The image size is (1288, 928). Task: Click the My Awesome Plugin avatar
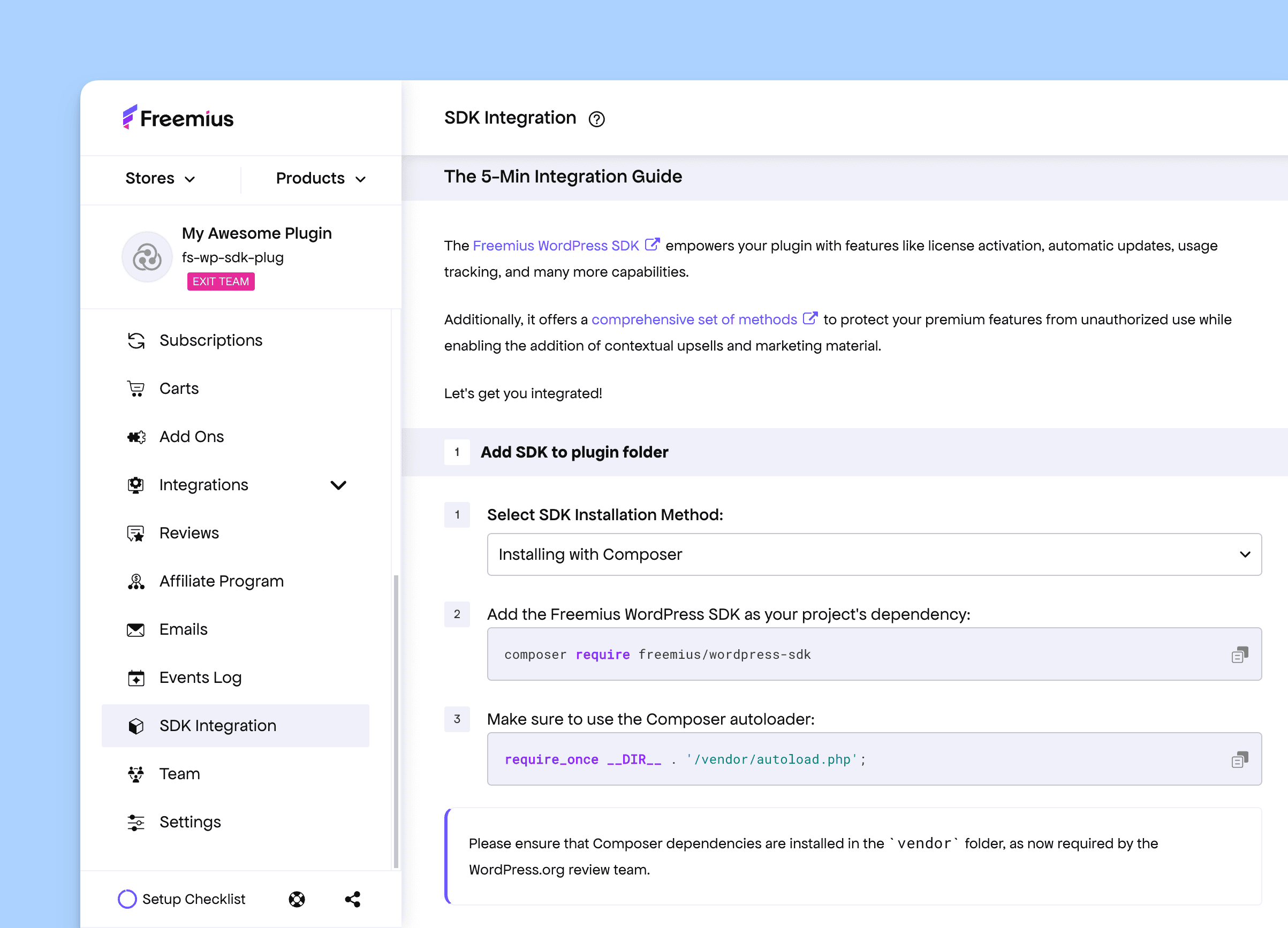click(147, 256)
